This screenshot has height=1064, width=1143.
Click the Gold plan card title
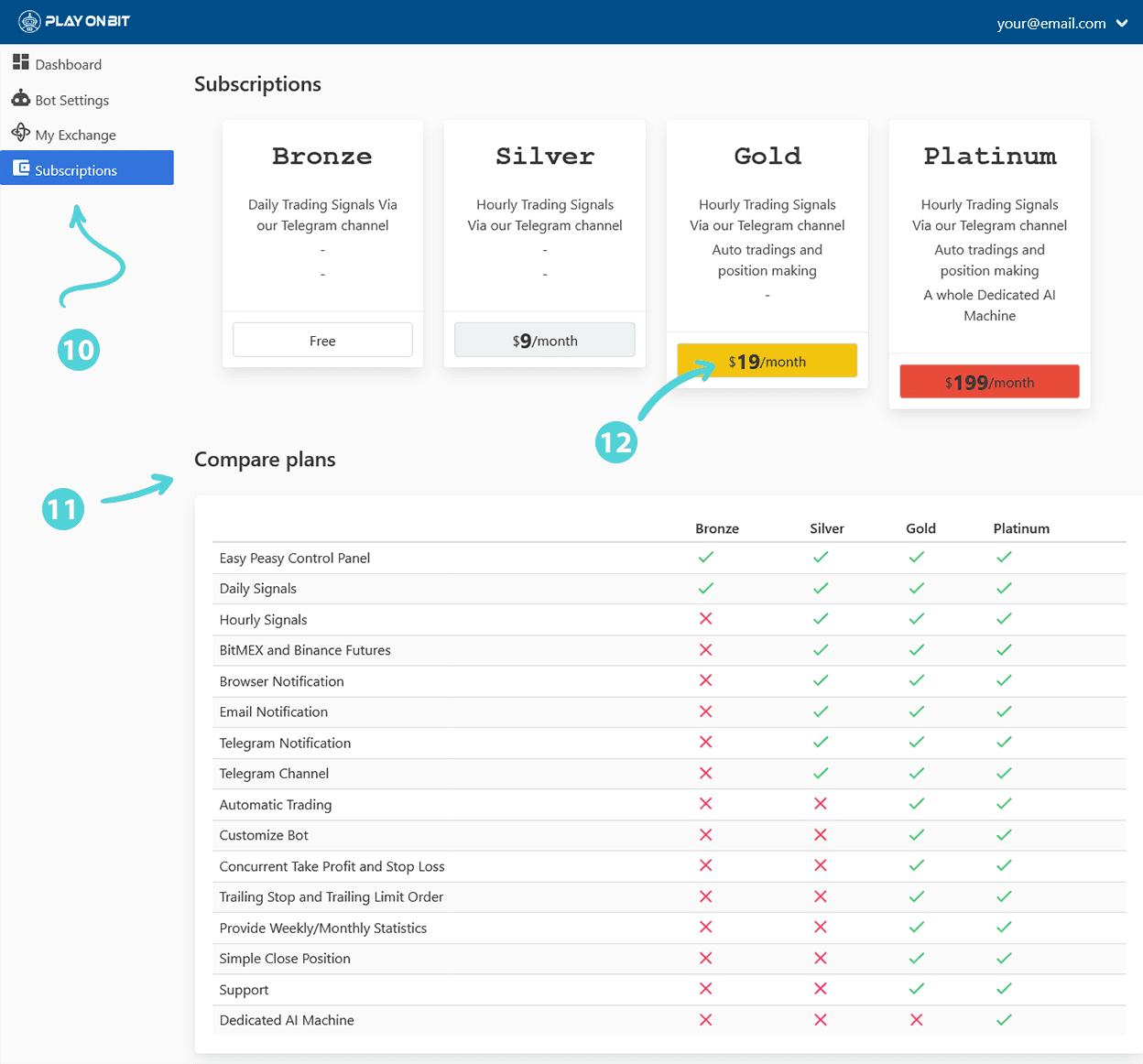coord(767,157)
